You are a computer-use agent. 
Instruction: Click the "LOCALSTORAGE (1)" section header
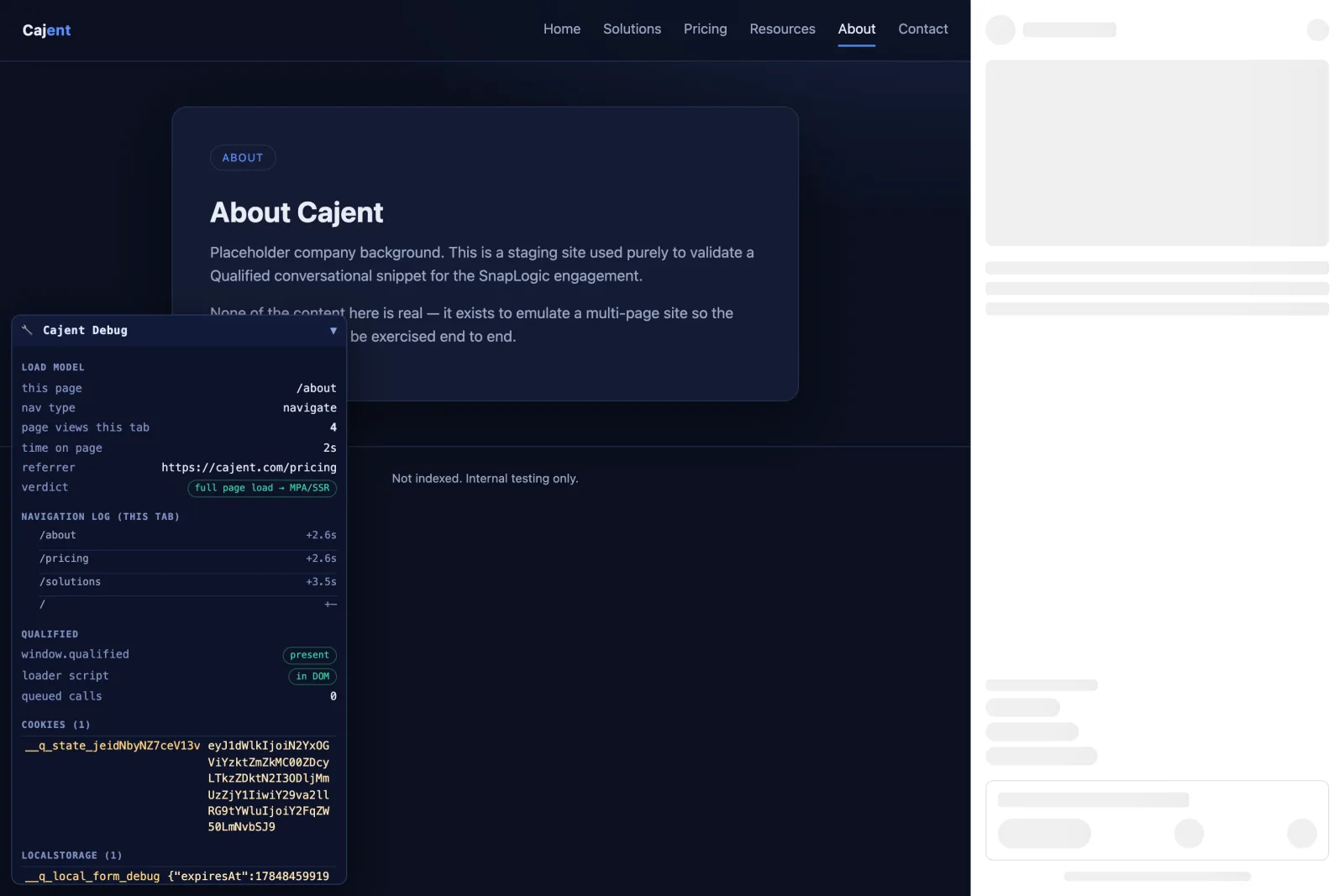pyautogui.click(x=71, y=856)
